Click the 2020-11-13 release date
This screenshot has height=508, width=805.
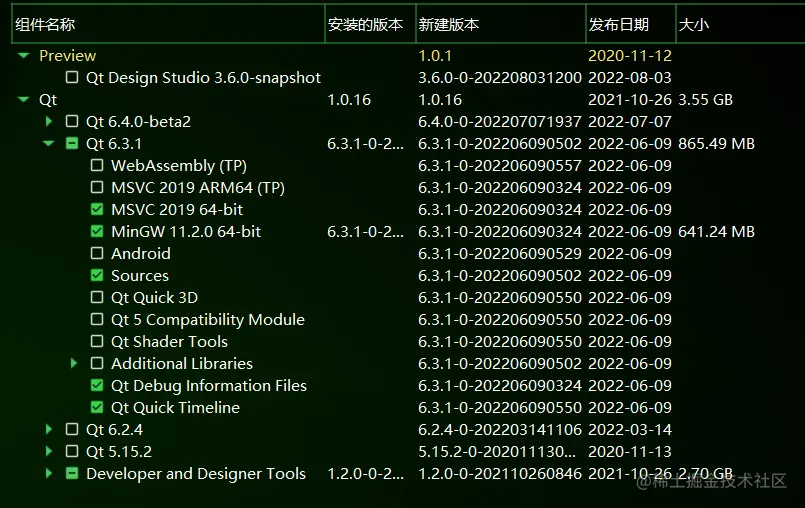(x=630, y=451)
